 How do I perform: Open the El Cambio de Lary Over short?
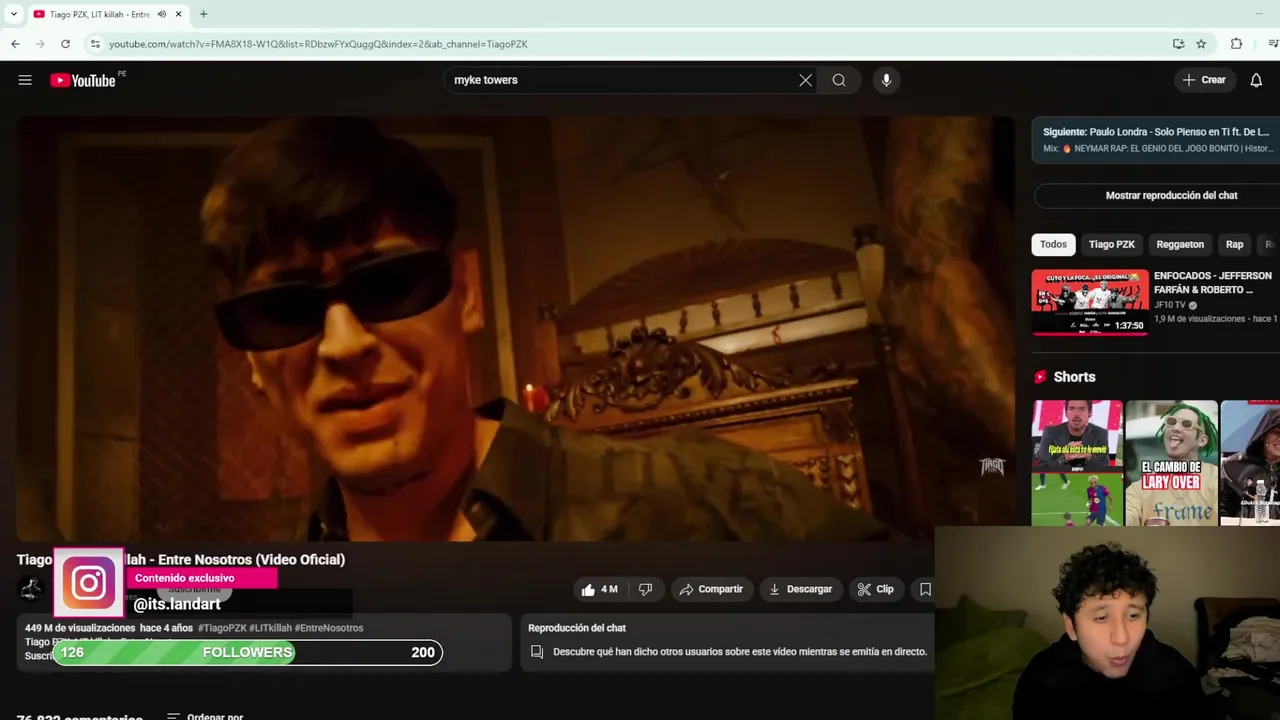(1171, 463)
